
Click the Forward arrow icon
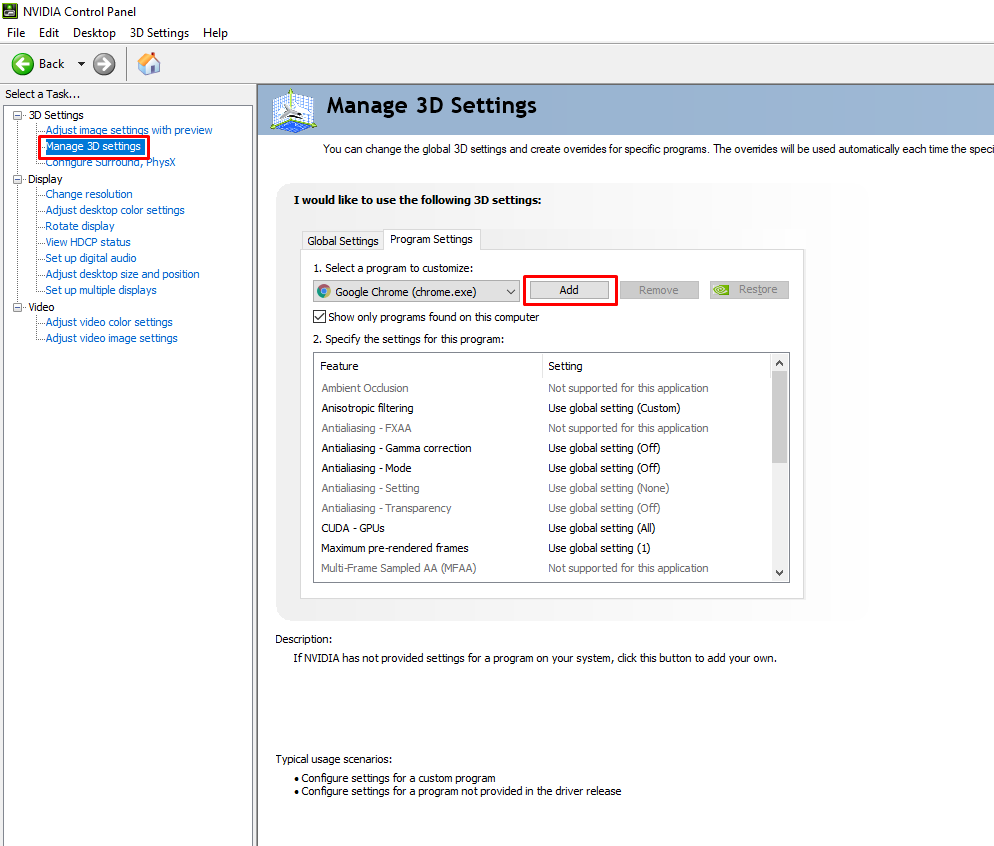[104, 64]
